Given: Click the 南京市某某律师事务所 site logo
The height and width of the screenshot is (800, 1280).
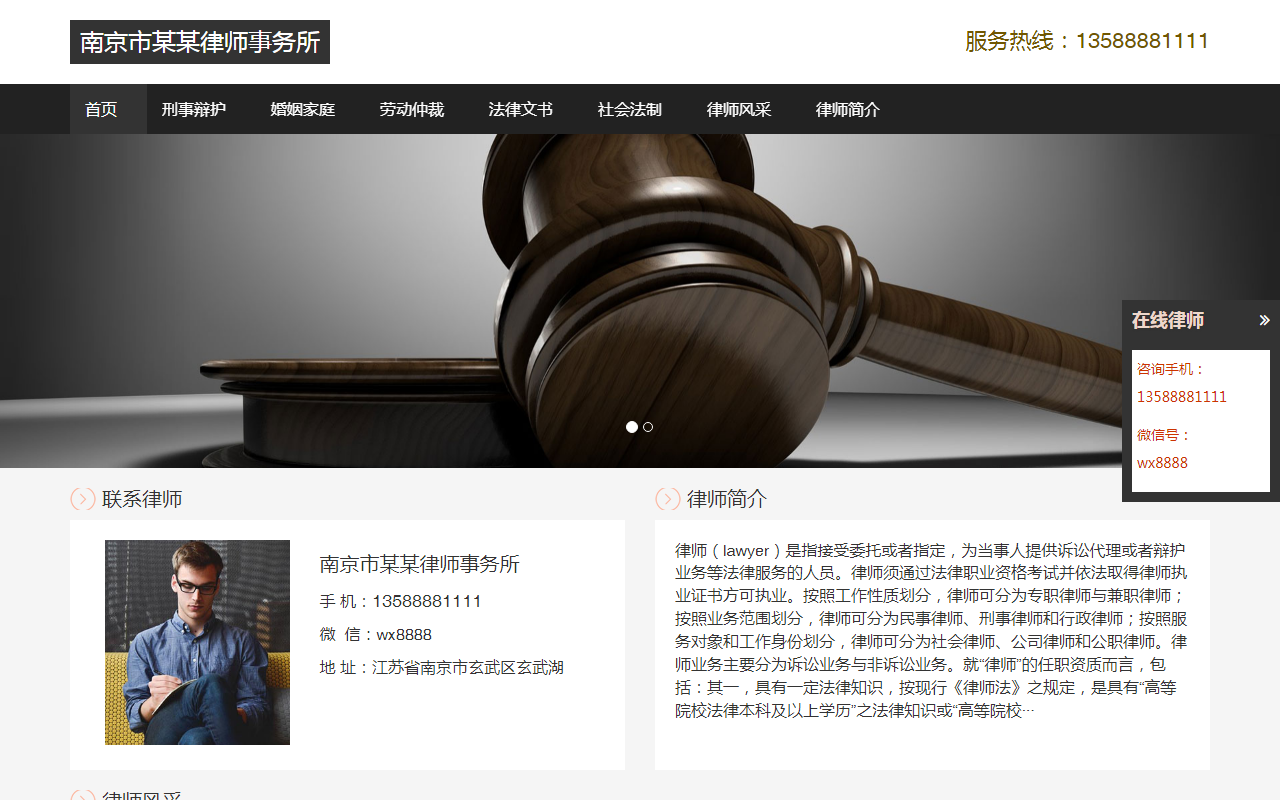Looking at the screenshot, I should (200, 42).
